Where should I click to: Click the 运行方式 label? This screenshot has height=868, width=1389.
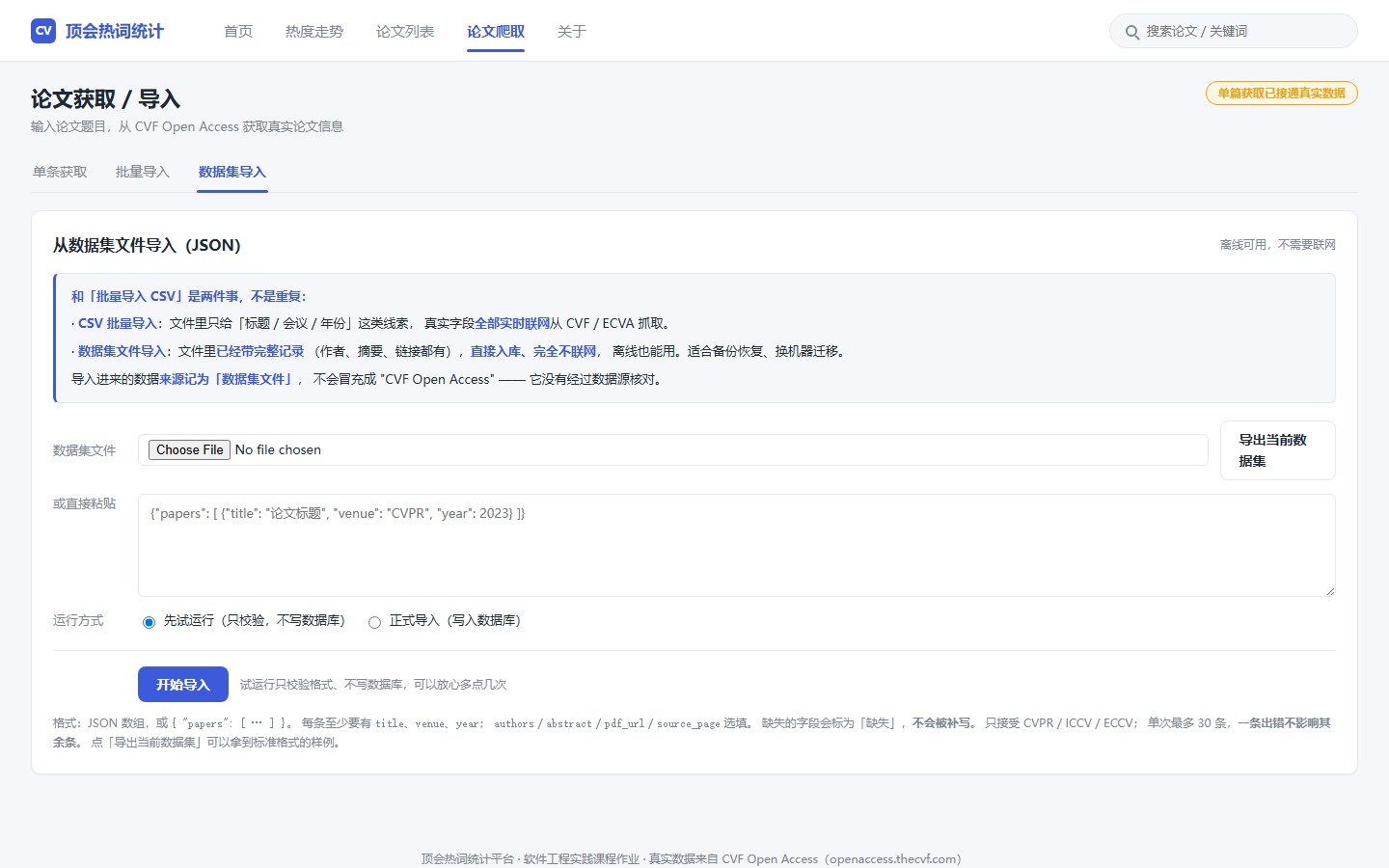[x=78, y=620]
